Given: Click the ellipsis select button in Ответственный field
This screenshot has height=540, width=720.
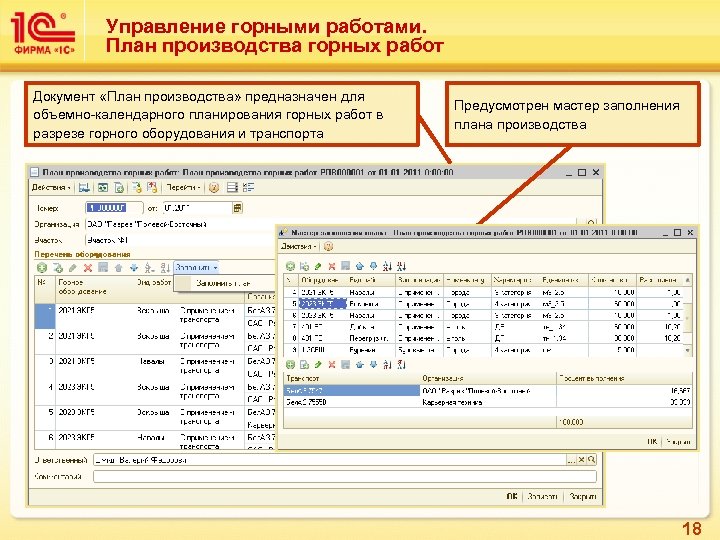Looking at the screenshot, I should point(571,460).
